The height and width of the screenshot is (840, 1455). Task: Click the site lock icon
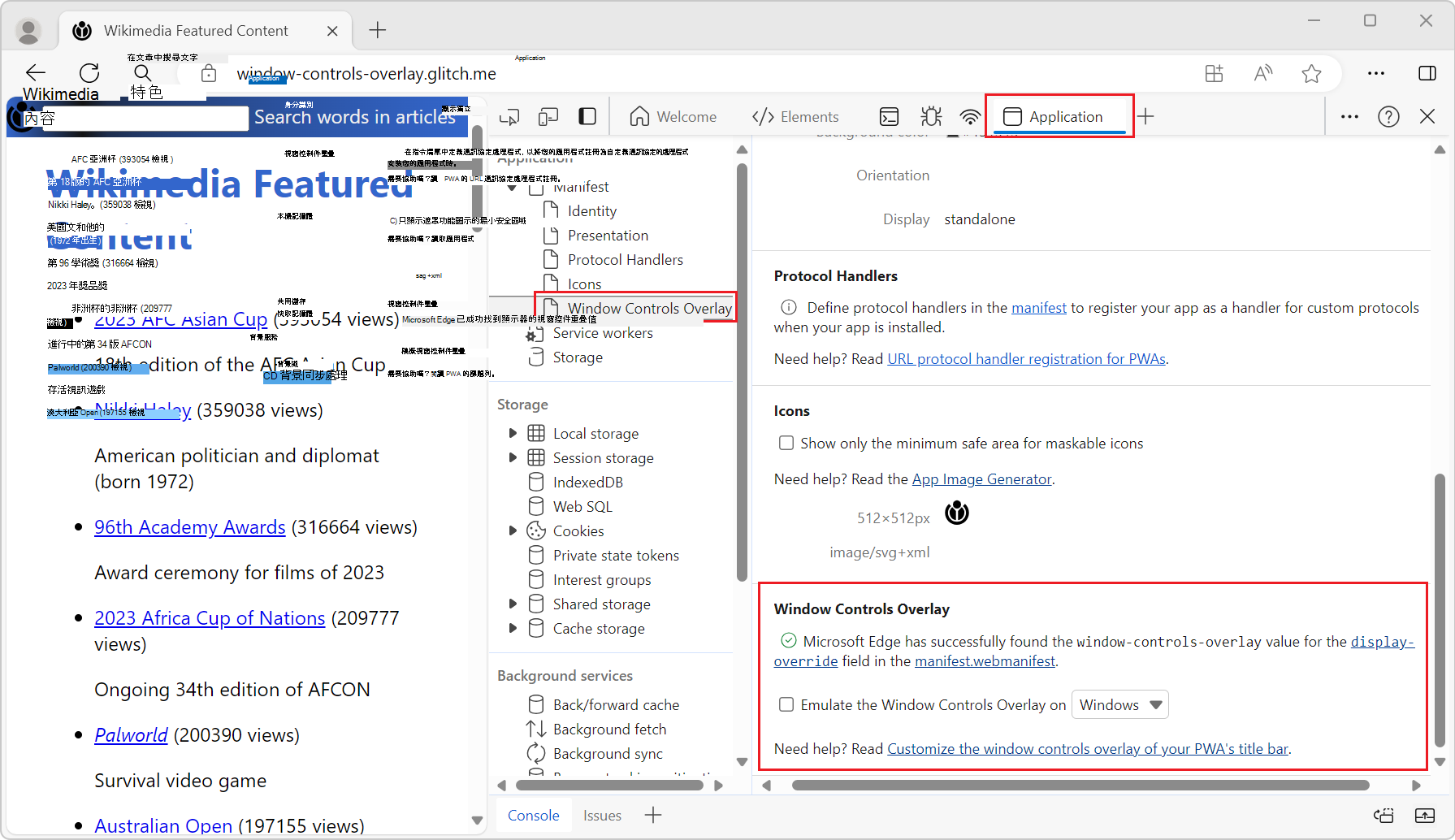(x=209, y=74)
